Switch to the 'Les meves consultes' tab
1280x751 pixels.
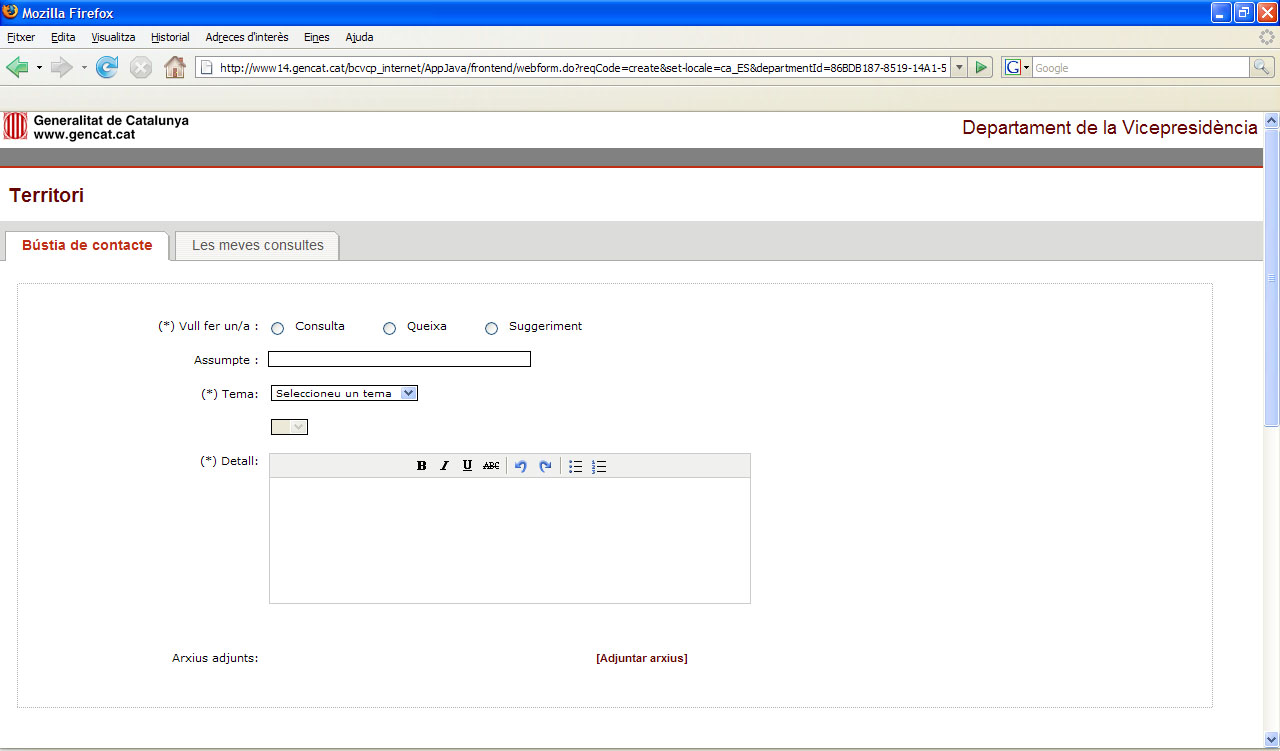(x=257, y=245)
